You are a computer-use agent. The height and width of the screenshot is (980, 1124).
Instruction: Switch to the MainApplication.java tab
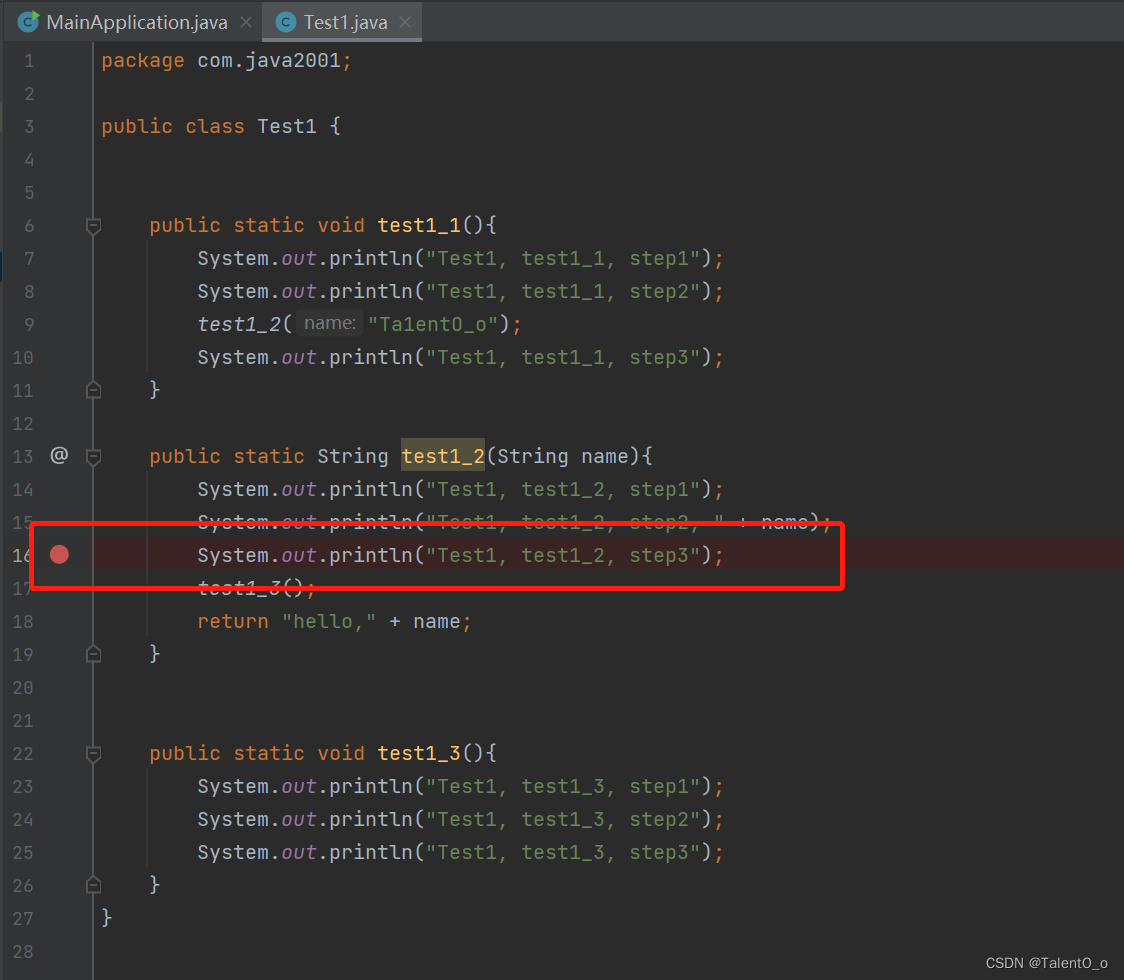tap(136, 22)
